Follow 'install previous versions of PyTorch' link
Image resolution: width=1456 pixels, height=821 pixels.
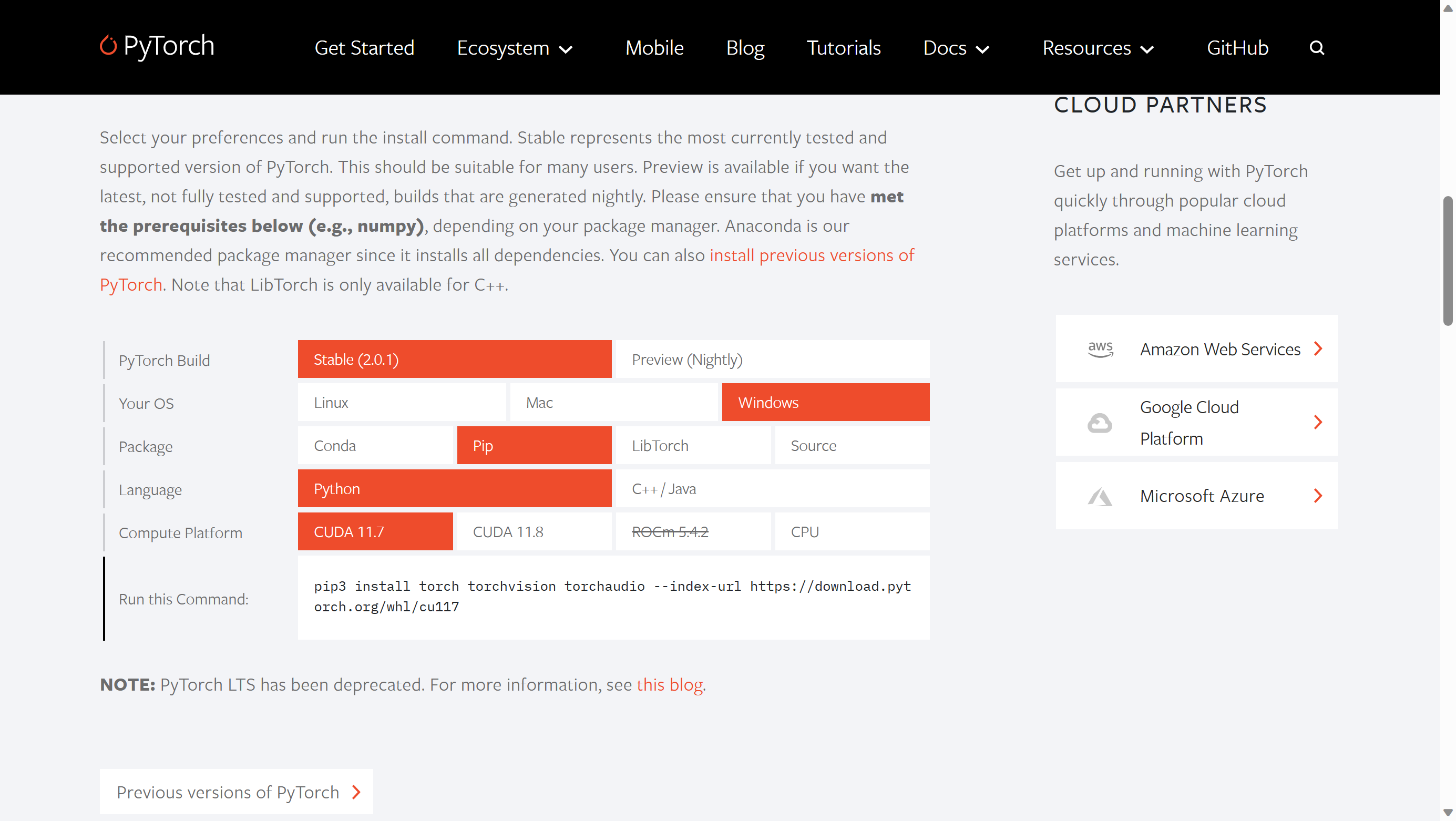pos(812,255)
